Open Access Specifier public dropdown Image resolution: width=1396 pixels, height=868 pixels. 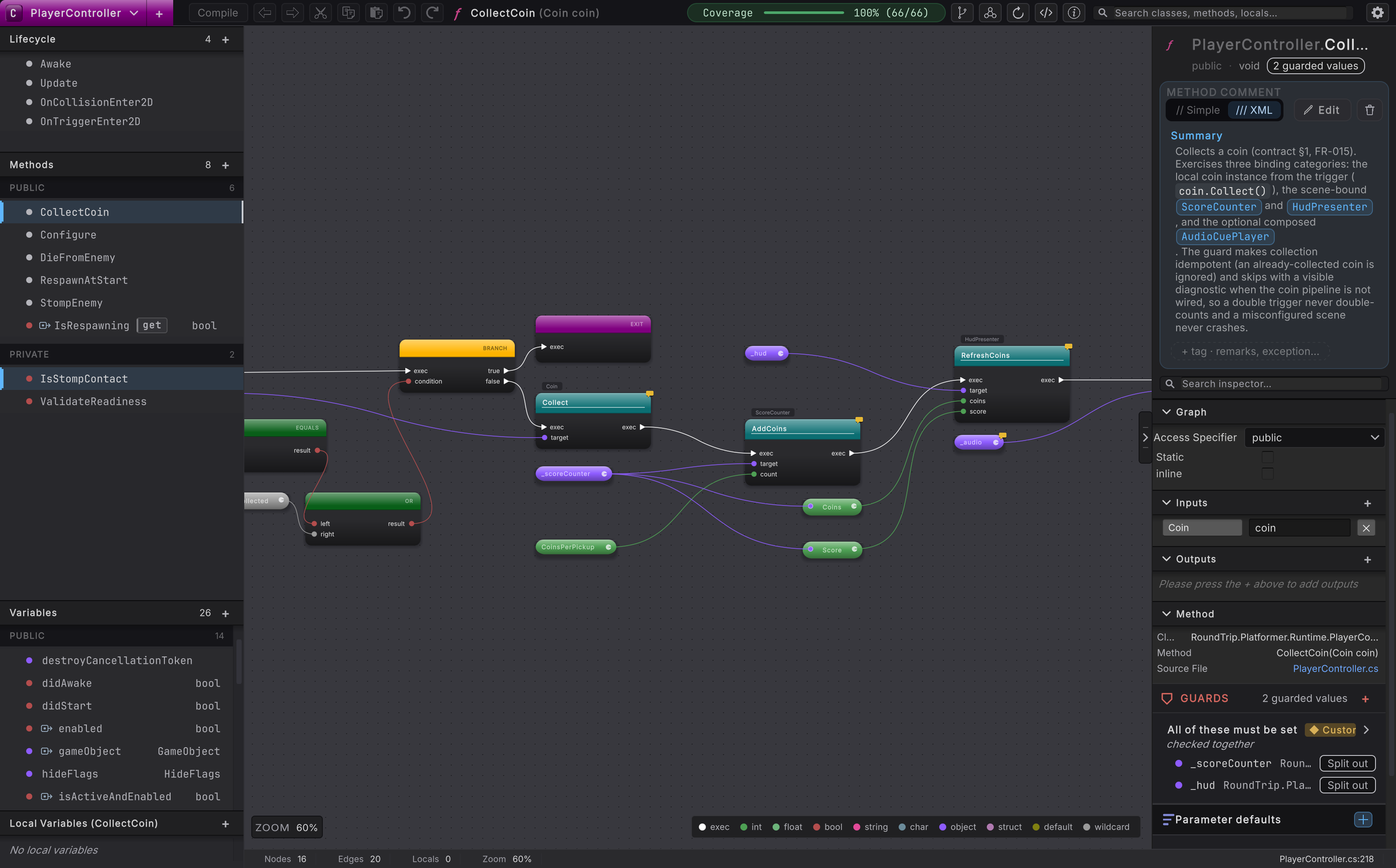click(x=1315, y=438)
